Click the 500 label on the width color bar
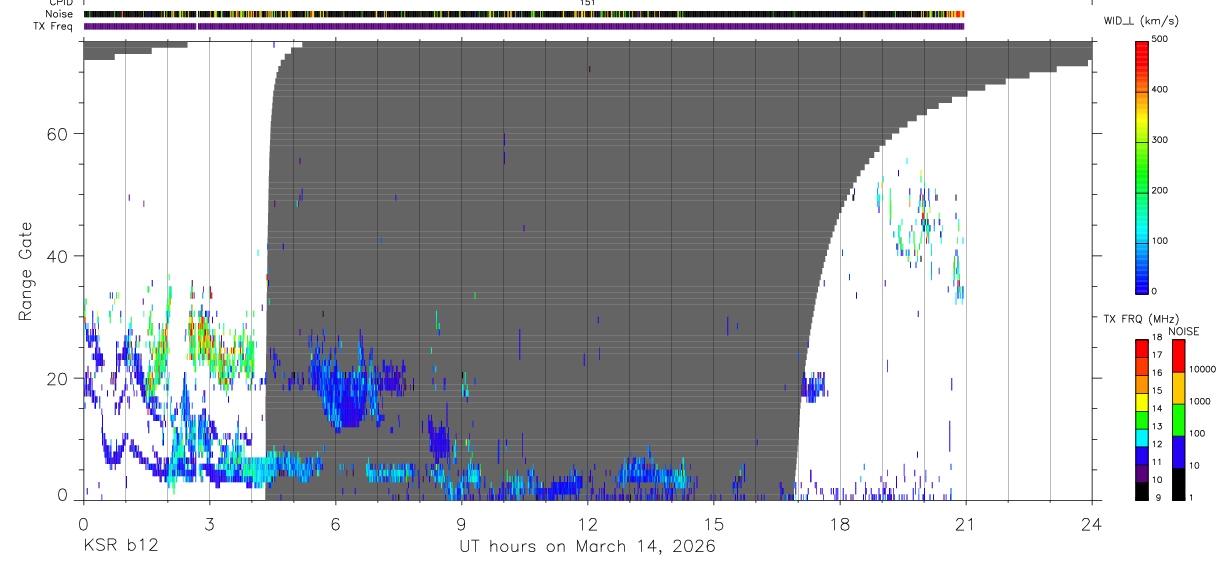Image resolution: width=1228 pixels, height=567 pixels. tap(1160, 39)
